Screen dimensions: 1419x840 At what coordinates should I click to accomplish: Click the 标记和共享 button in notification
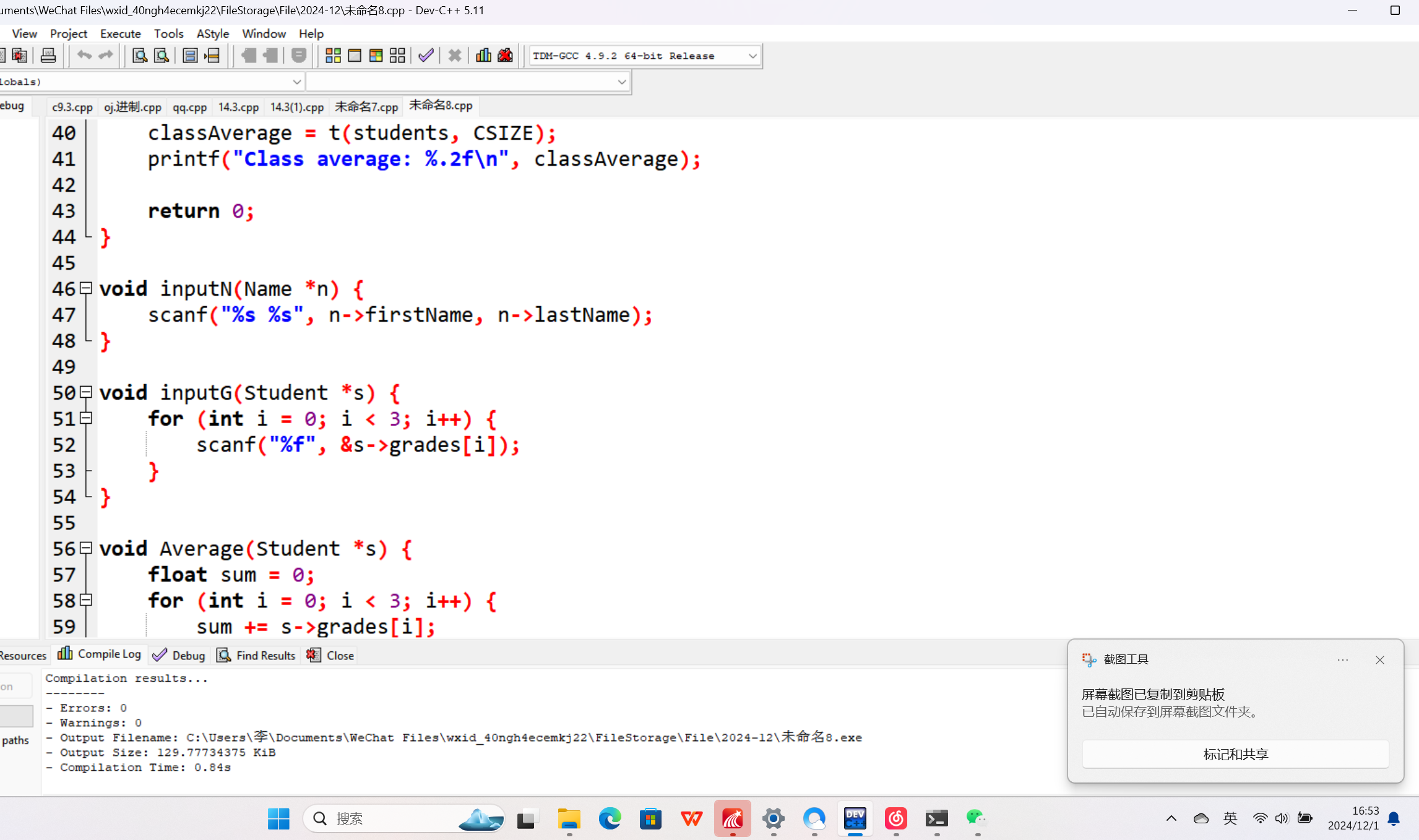pos(1235,754)
